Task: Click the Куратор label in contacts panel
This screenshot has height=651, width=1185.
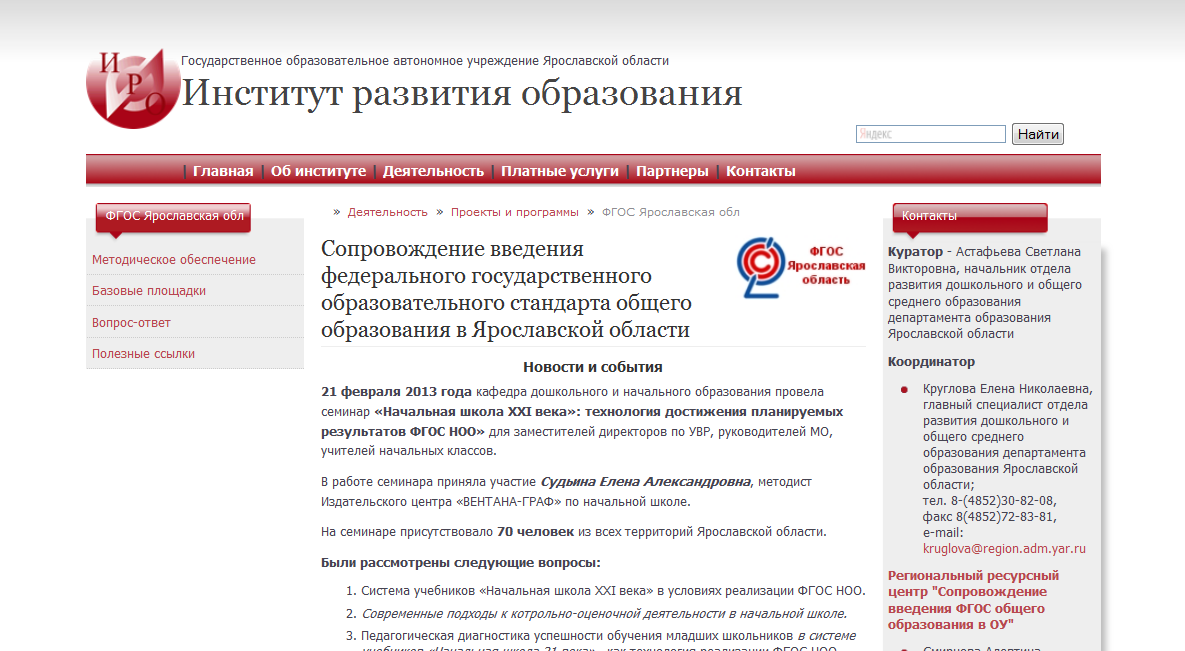Action: pos(915,252)
